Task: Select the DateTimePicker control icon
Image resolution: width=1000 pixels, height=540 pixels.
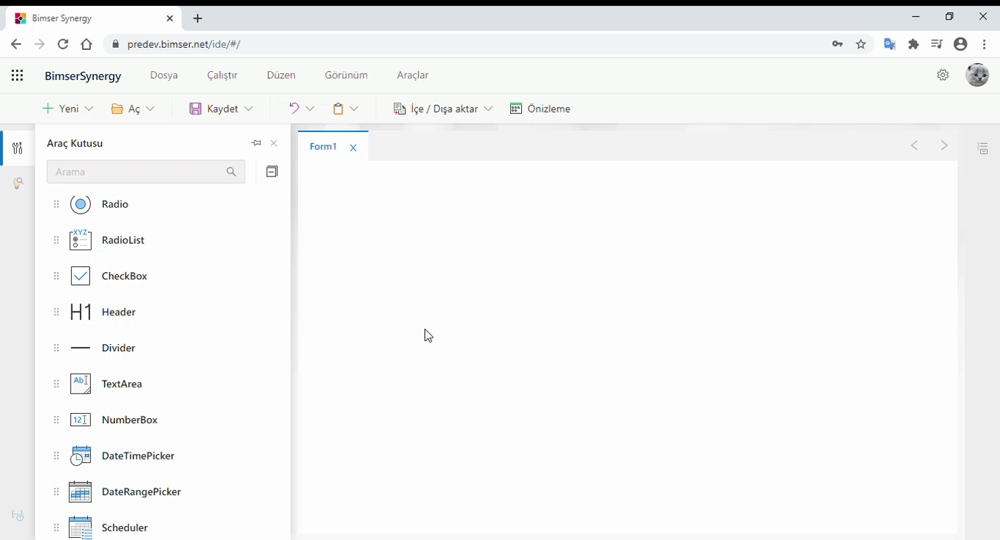Action: click(81, 456)
